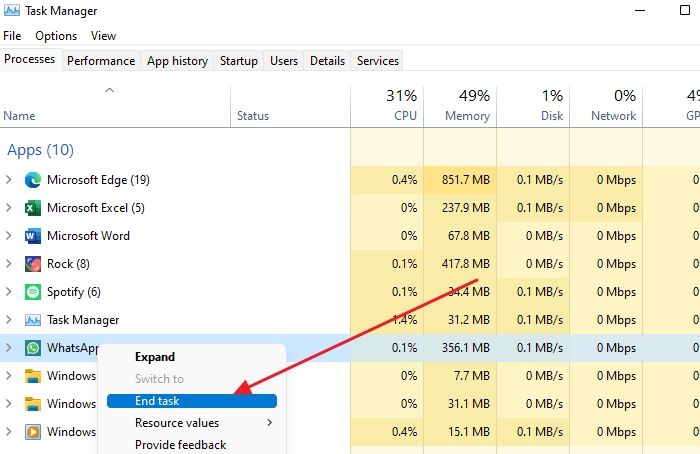The height and width of the screenshot is (454, 700).
Task: Select the Spotify app icon
Action: click(33, 292)
